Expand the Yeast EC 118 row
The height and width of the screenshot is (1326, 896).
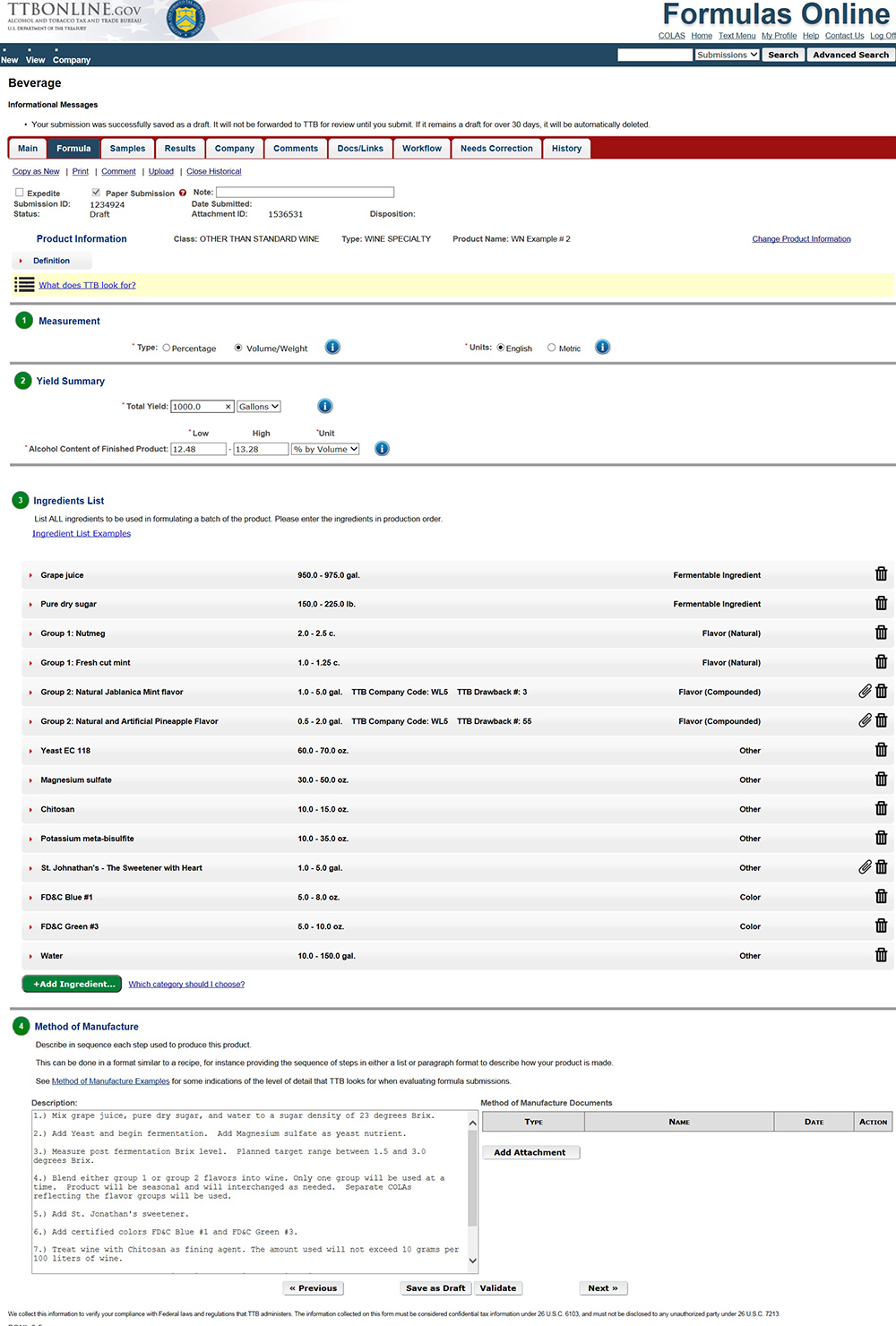tap(30, 751)
